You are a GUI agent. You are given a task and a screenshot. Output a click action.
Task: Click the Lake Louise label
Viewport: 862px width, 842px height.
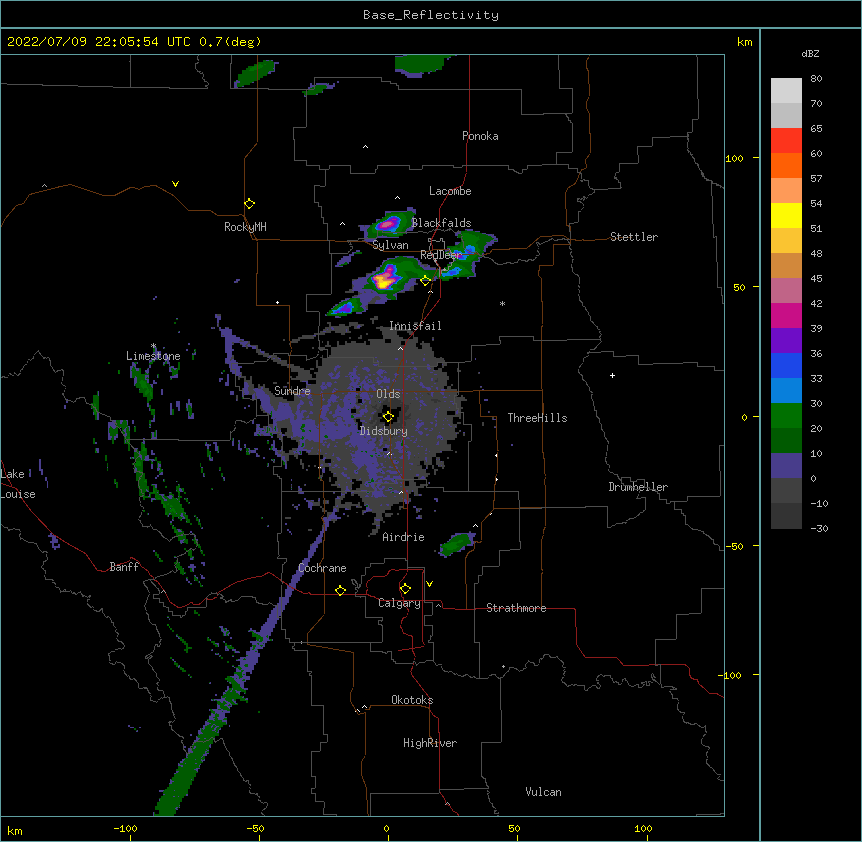(x=18, y=484)
